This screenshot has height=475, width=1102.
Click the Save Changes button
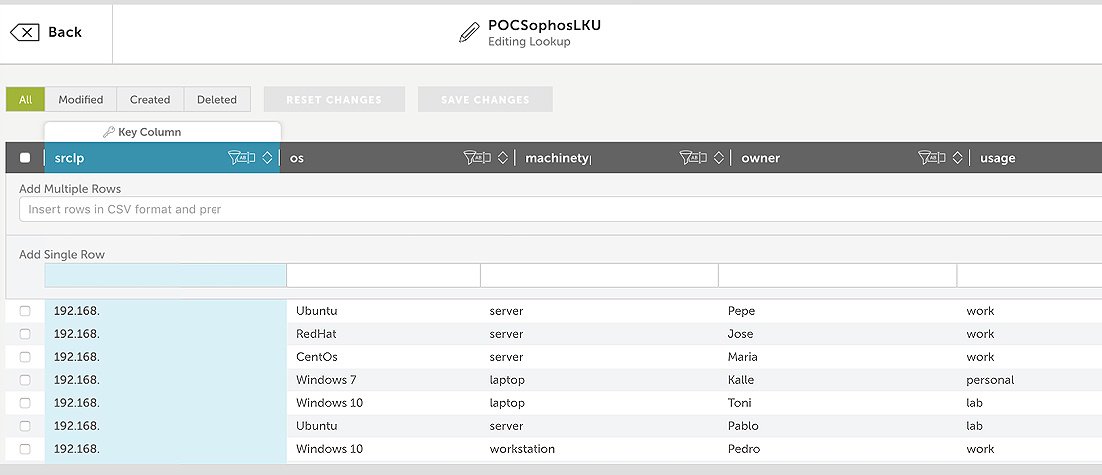click(x=485, y=100)
